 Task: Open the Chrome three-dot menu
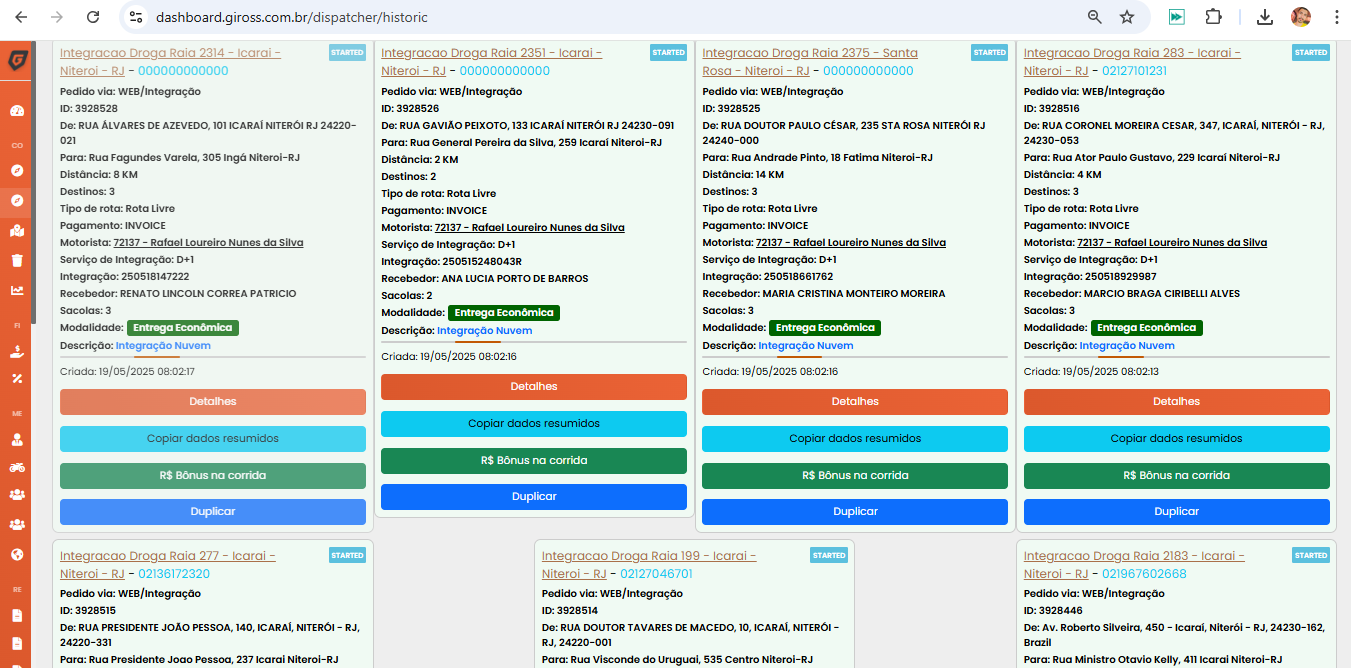[1335, 17]
